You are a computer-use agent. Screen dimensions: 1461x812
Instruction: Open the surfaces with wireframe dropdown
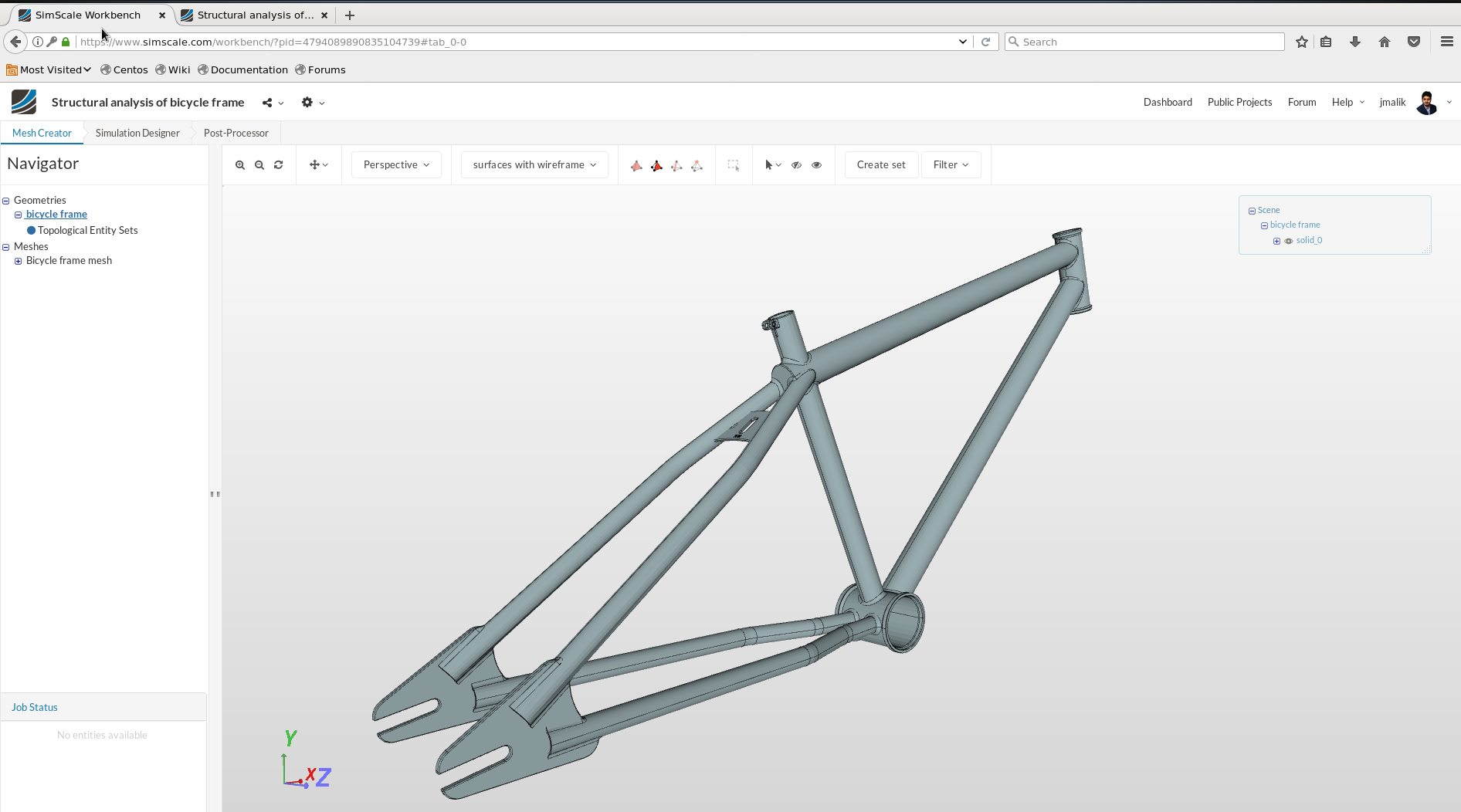pos(534,164)
